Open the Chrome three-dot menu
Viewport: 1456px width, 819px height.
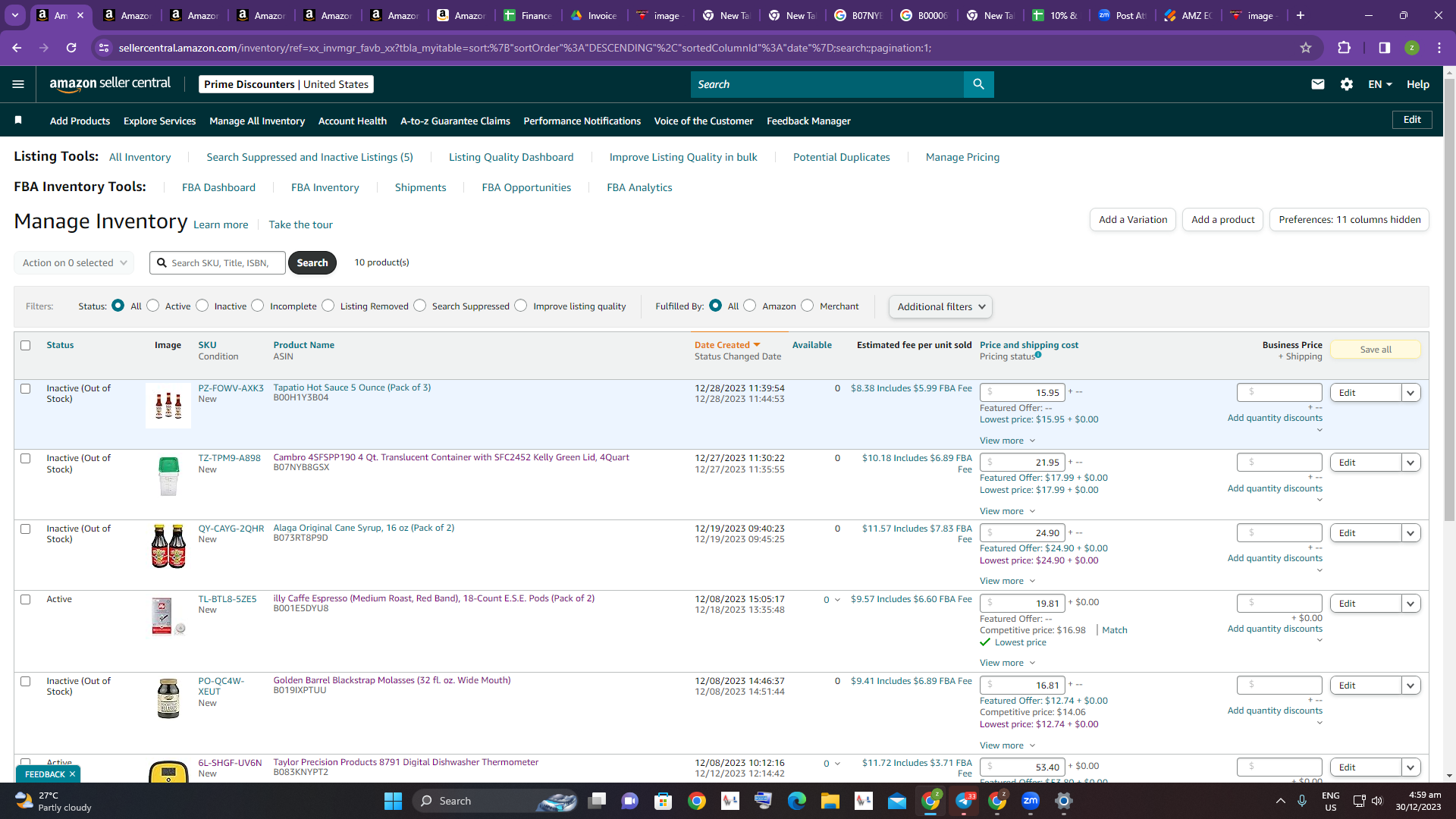[x=1439, y=48]
